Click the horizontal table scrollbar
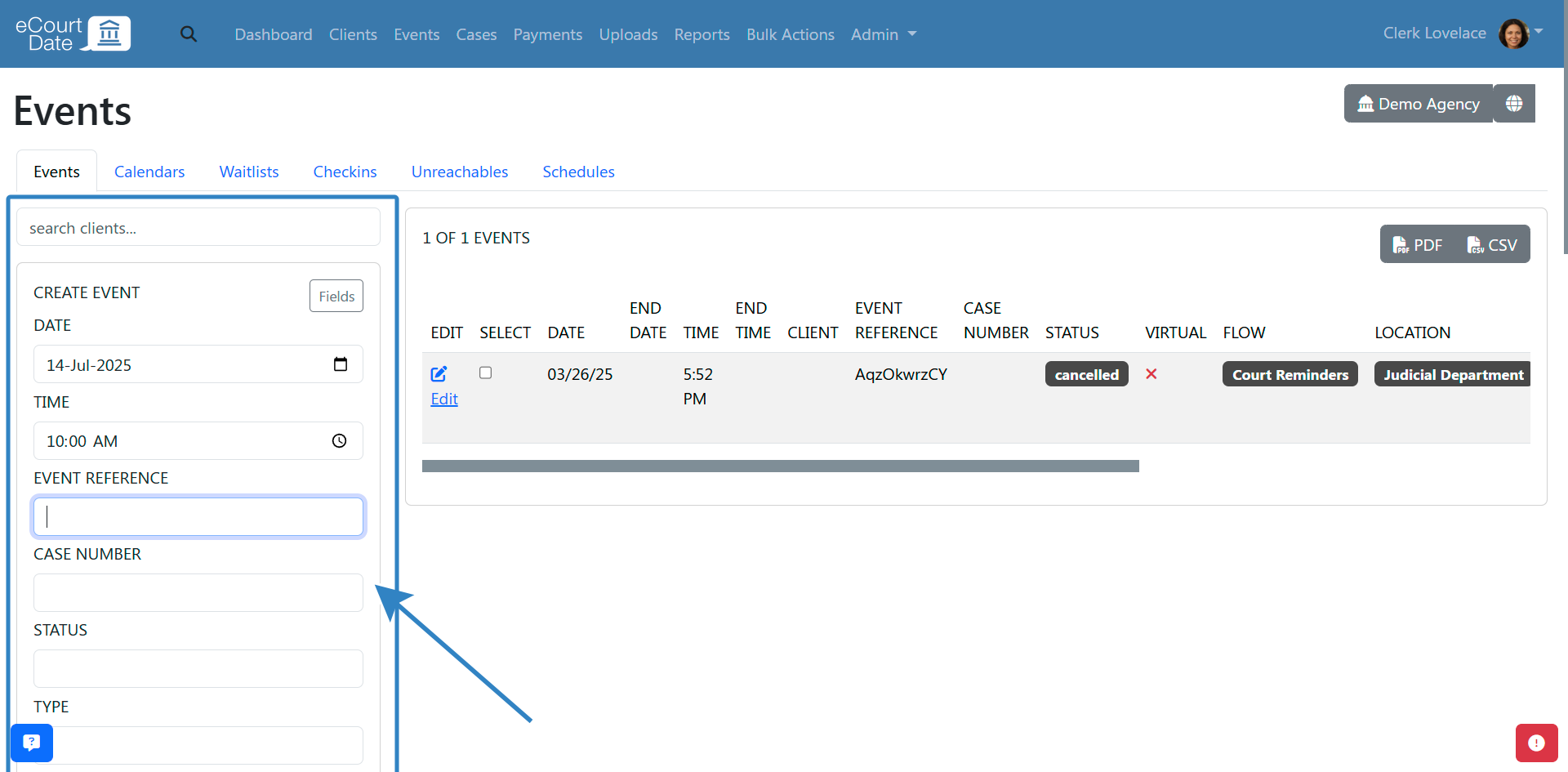 [x=780, y=466]
